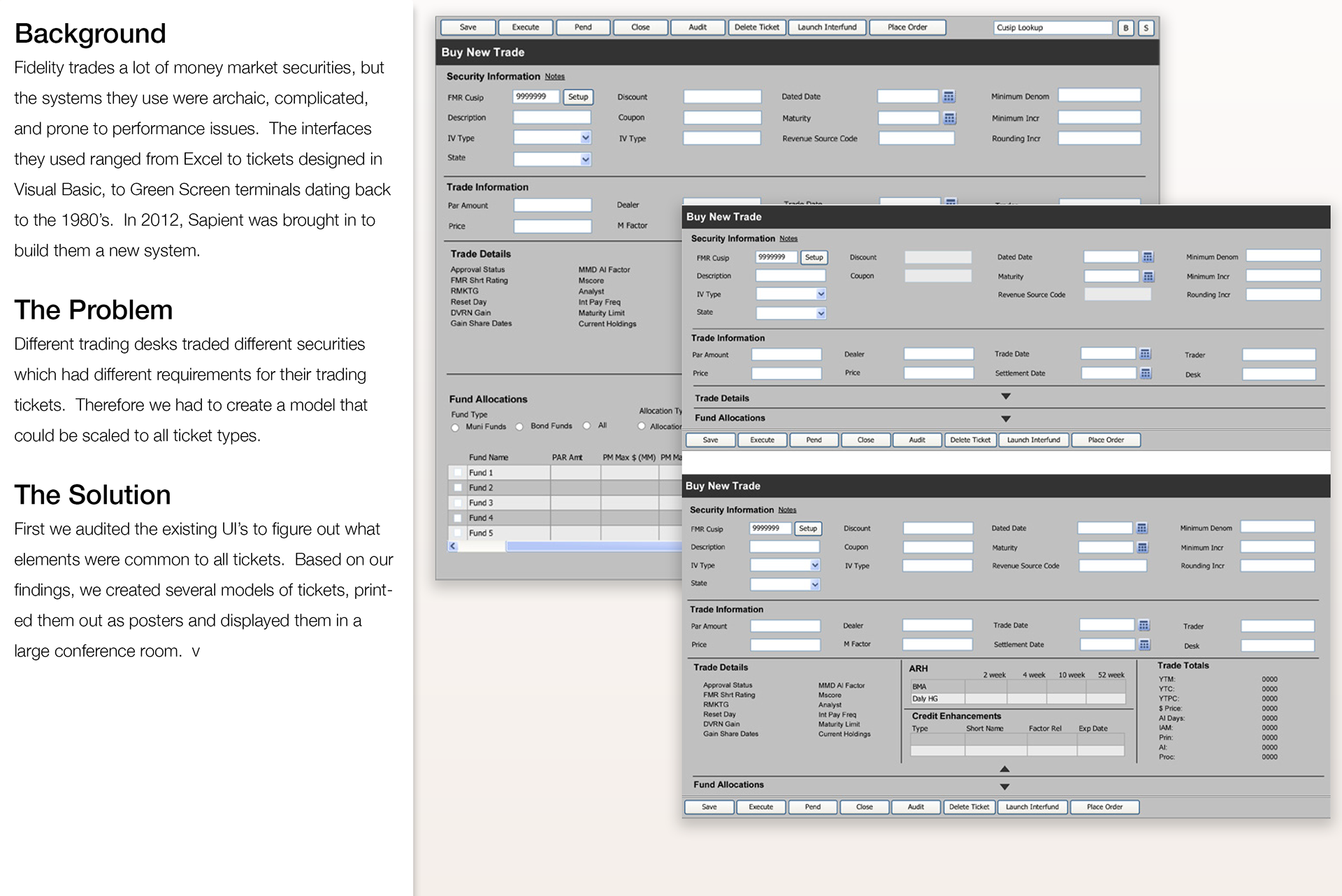Open IV Type dropdown in ARH ticket
This screenshot has height=896, width=1342.
pos(814,565)
